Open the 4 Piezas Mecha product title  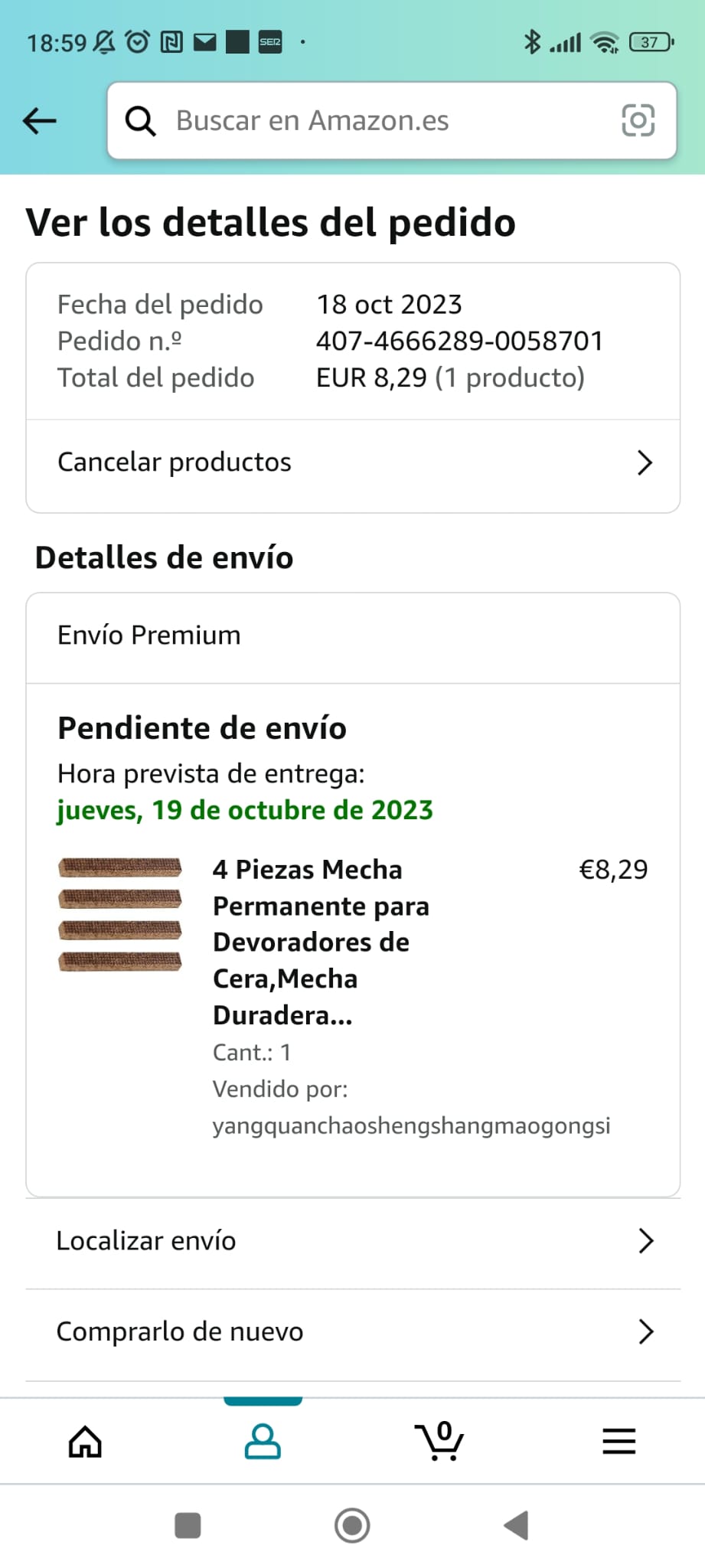click(320, 942)
